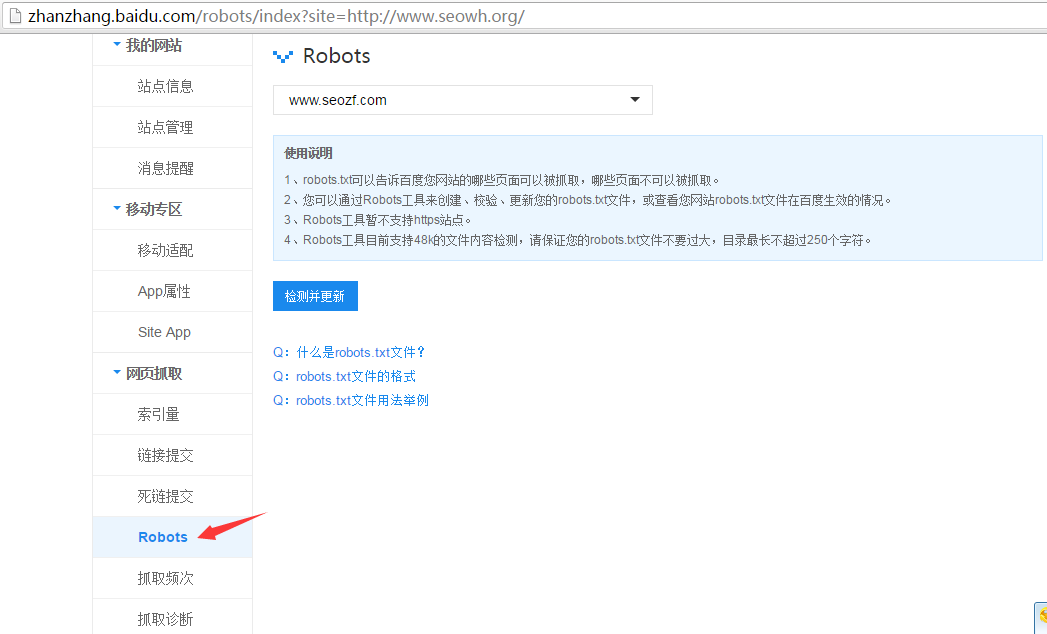Open 站点管理 in the sidebar
Image resolution: width=1047 pixels, height=634 pixels.
click(165, 127)
